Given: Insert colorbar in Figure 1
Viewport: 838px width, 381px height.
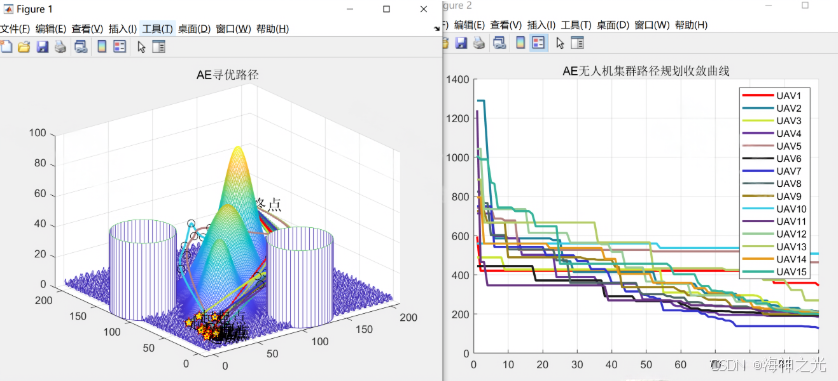Looking at the screenshot, I should [102, 47].
